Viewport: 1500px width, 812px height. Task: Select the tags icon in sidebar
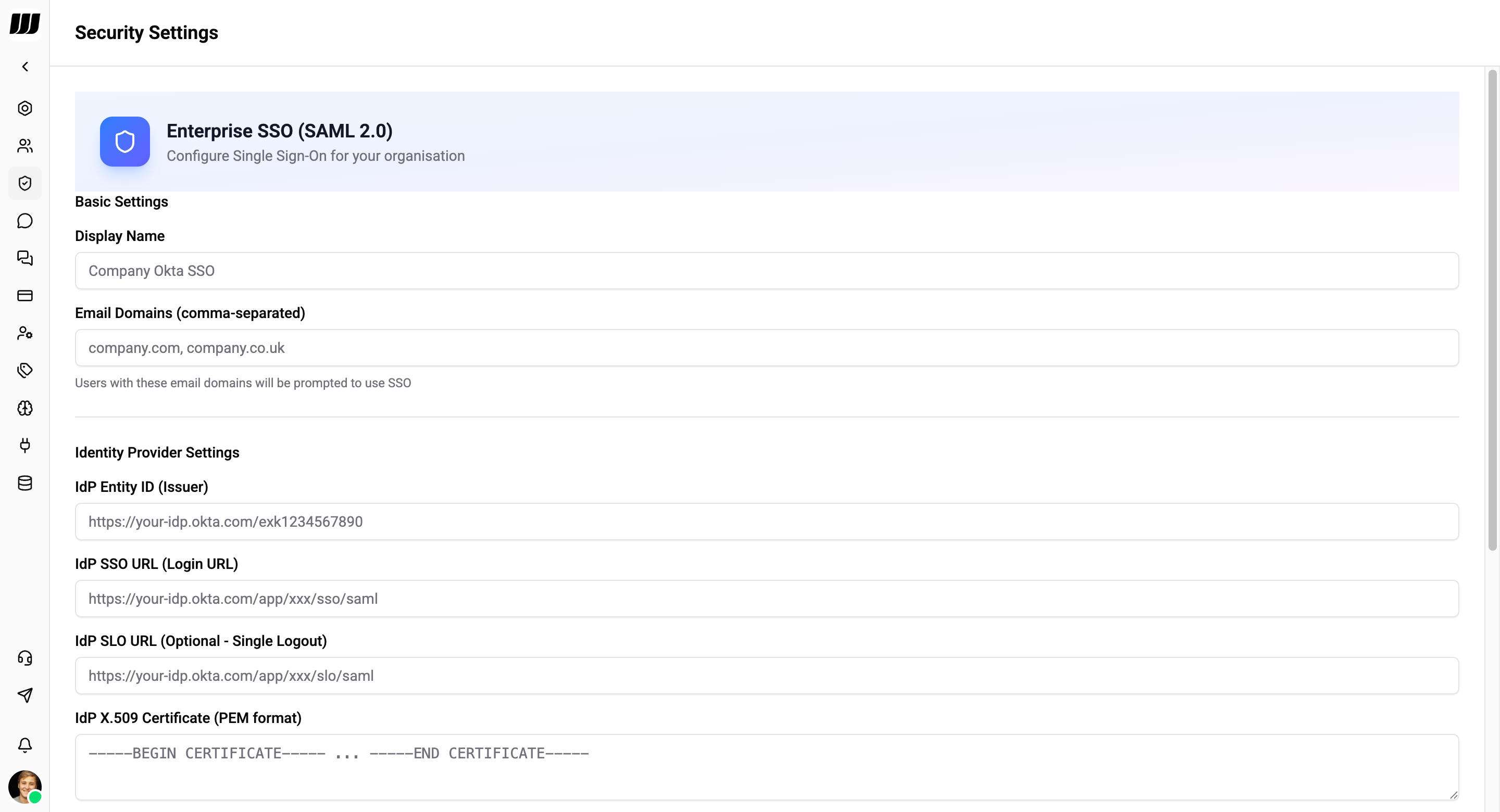pyautogui.click(x=25, y=370)
